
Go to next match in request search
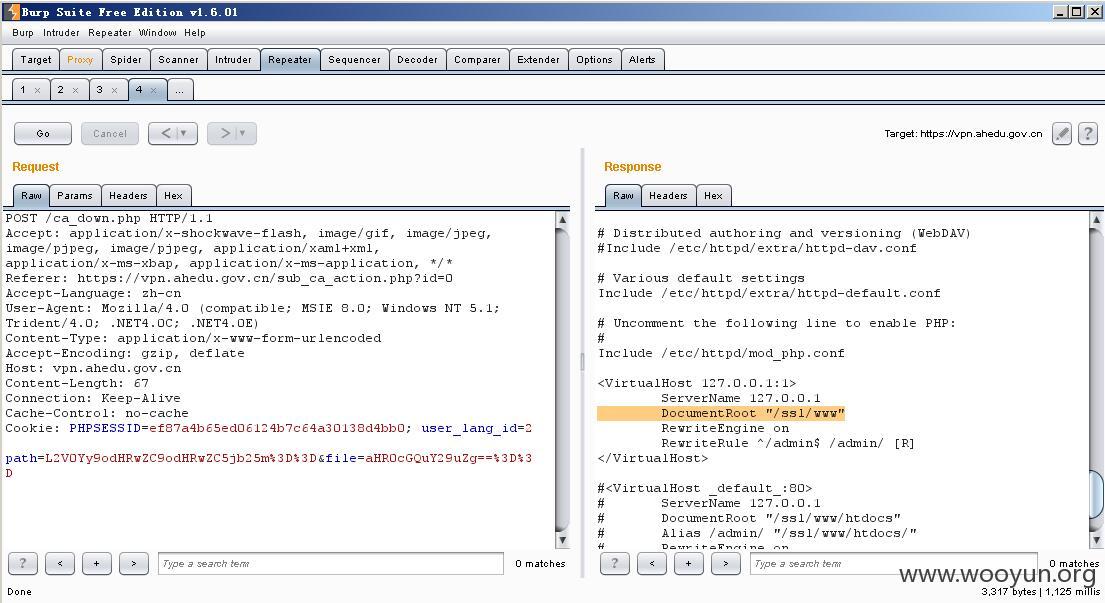[134, 563]
